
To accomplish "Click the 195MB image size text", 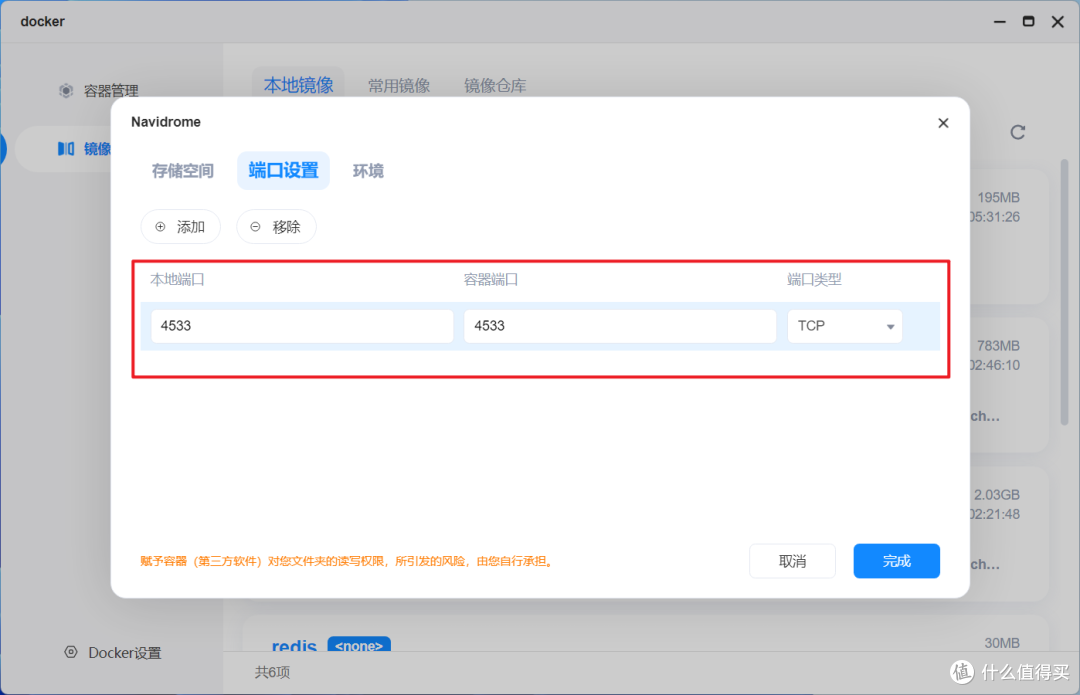I will (x=998, y=198).
